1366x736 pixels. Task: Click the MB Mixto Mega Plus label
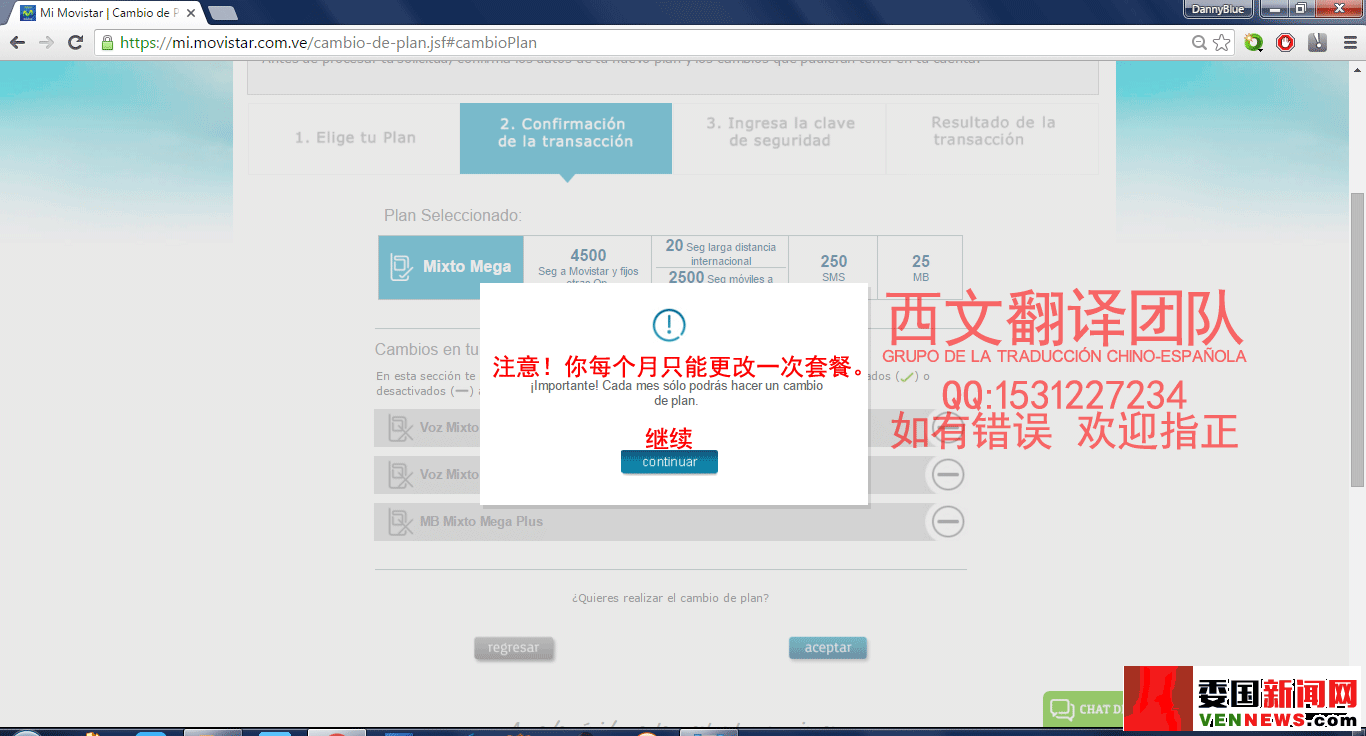(481, 522)
